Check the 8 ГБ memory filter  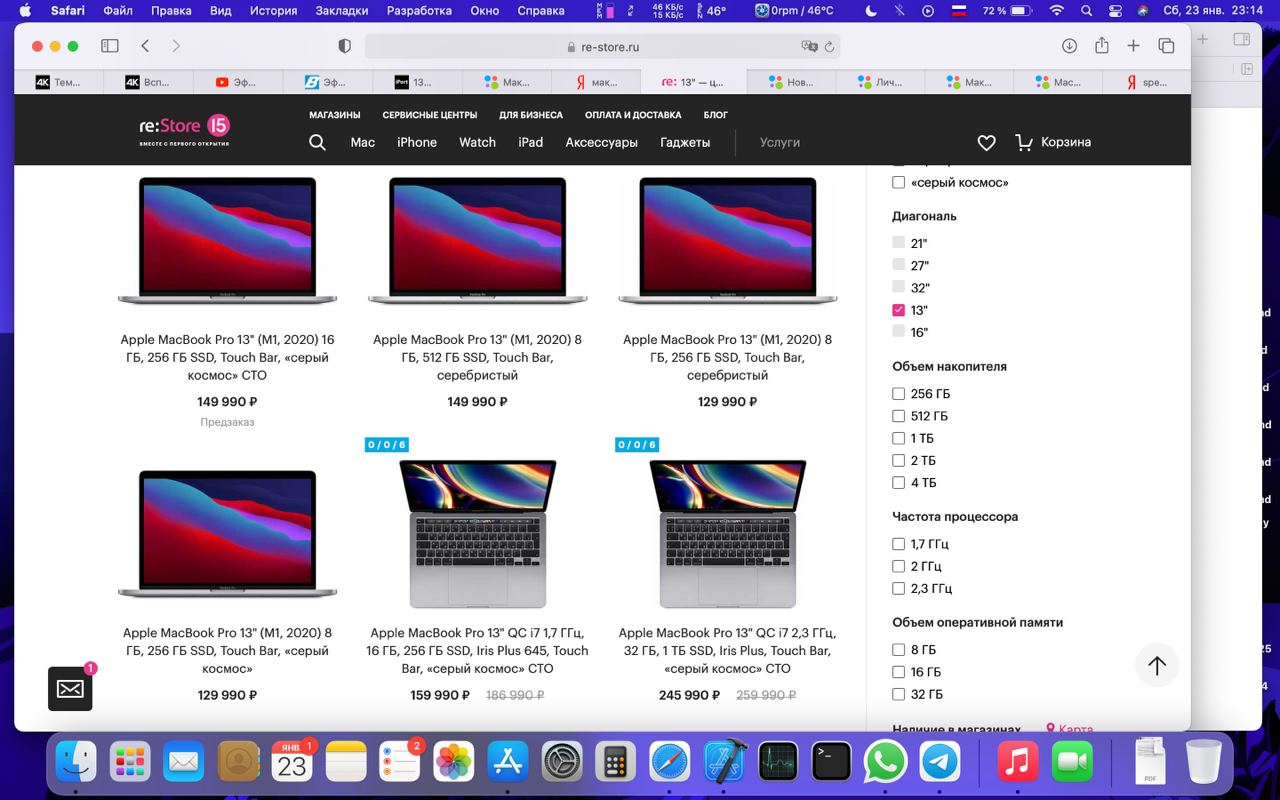point(898,650)
